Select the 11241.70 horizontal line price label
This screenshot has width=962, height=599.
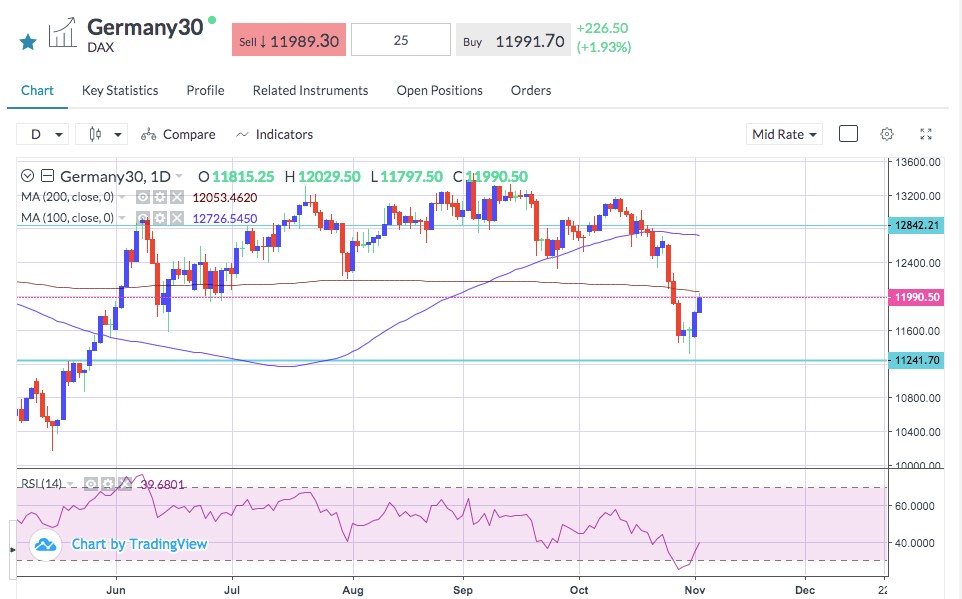(917, 360)
